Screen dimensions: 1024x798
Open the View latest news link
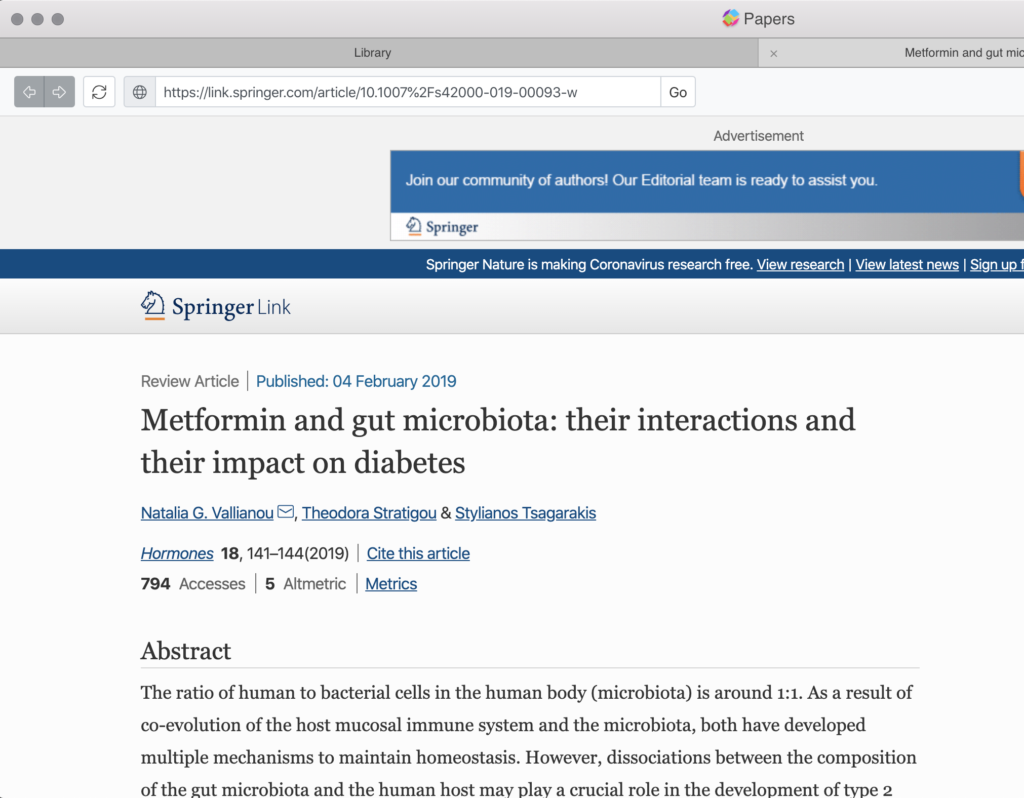[907, 264]
